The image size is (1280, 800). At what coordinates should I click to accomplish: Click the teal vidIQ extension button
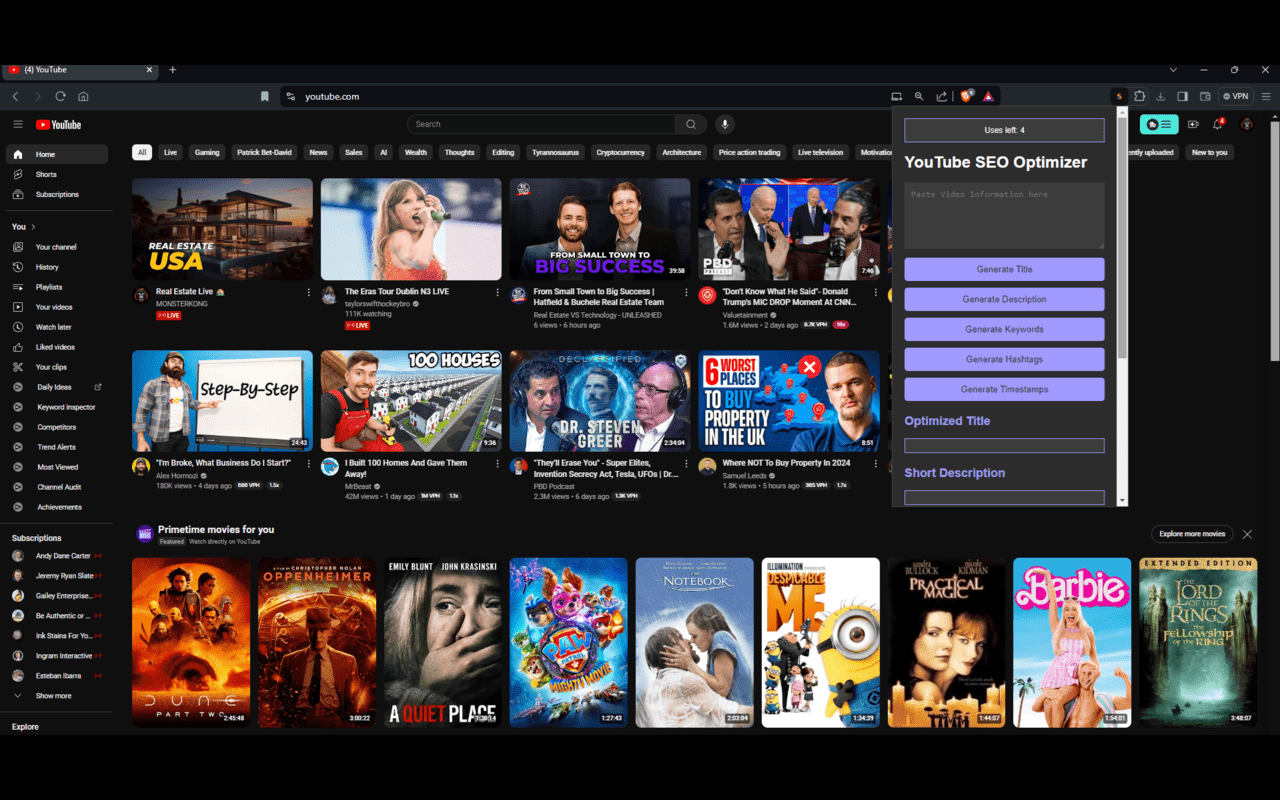(x=1159, y=124)
